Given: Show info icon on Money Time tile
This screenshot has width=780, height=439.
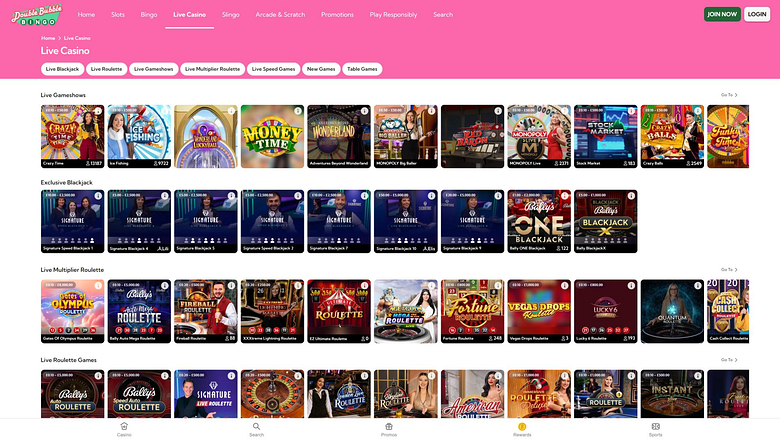Looking at the screenshot, I should (298, 111).
